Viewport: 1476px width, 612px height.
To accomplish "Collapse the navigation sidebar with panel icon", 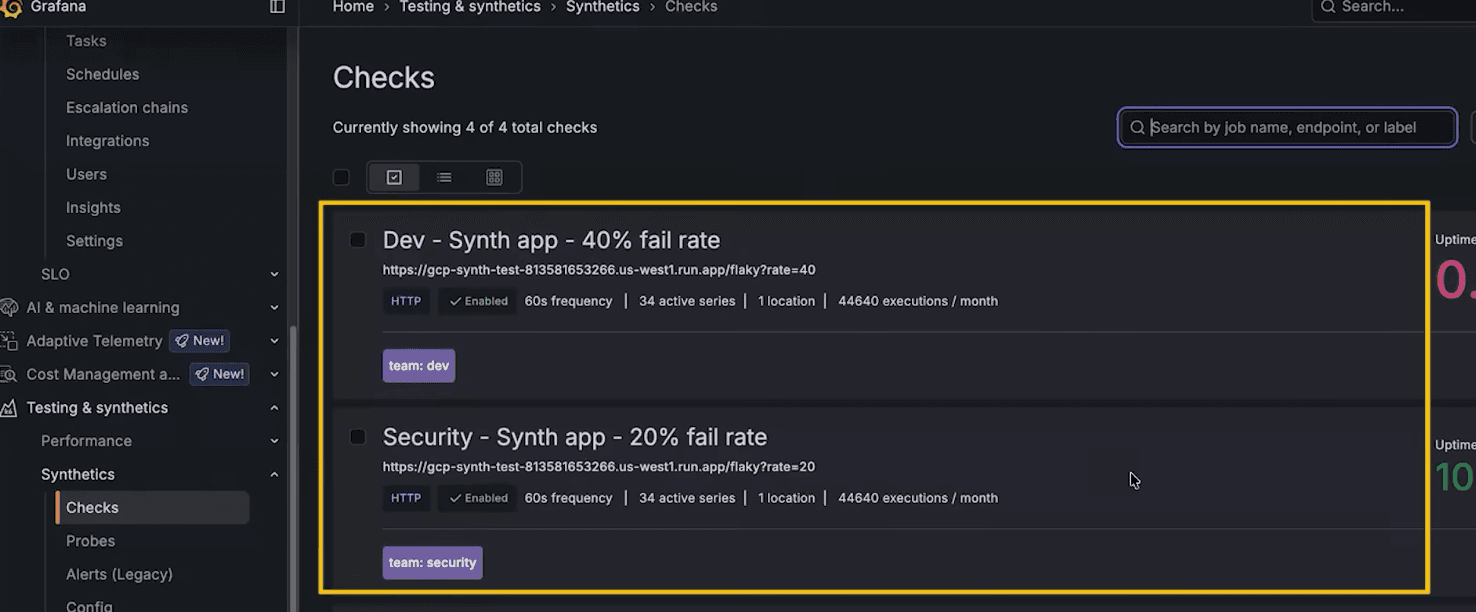I will pos(276,7).
